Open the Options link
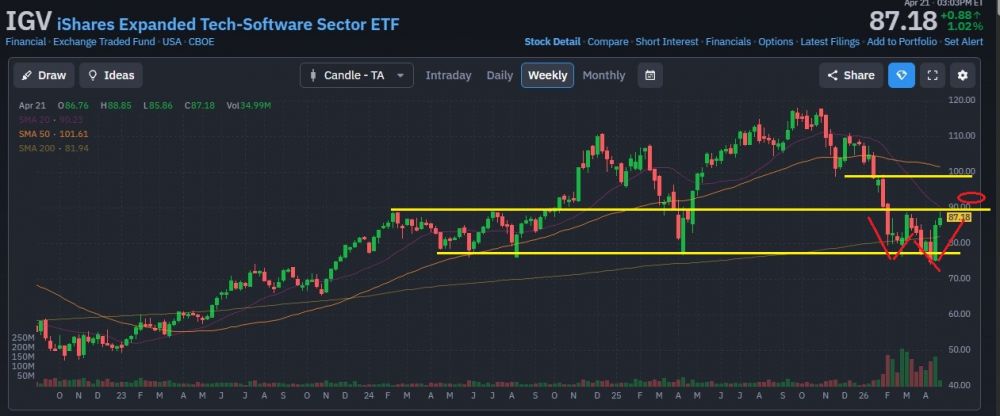Viewport: 1000px width, 416px height. [776, 41]
